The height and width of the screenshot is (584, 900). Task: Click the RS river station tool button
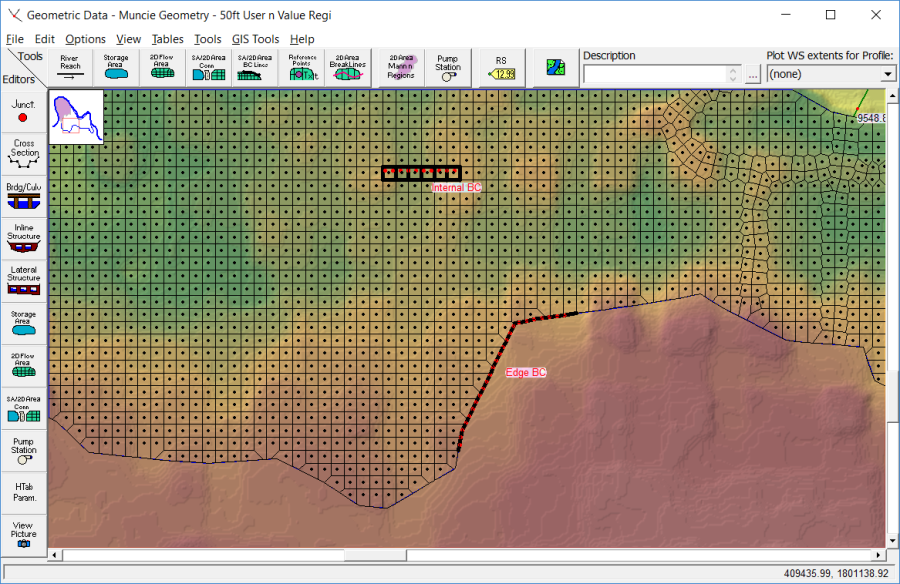[501, 67]
